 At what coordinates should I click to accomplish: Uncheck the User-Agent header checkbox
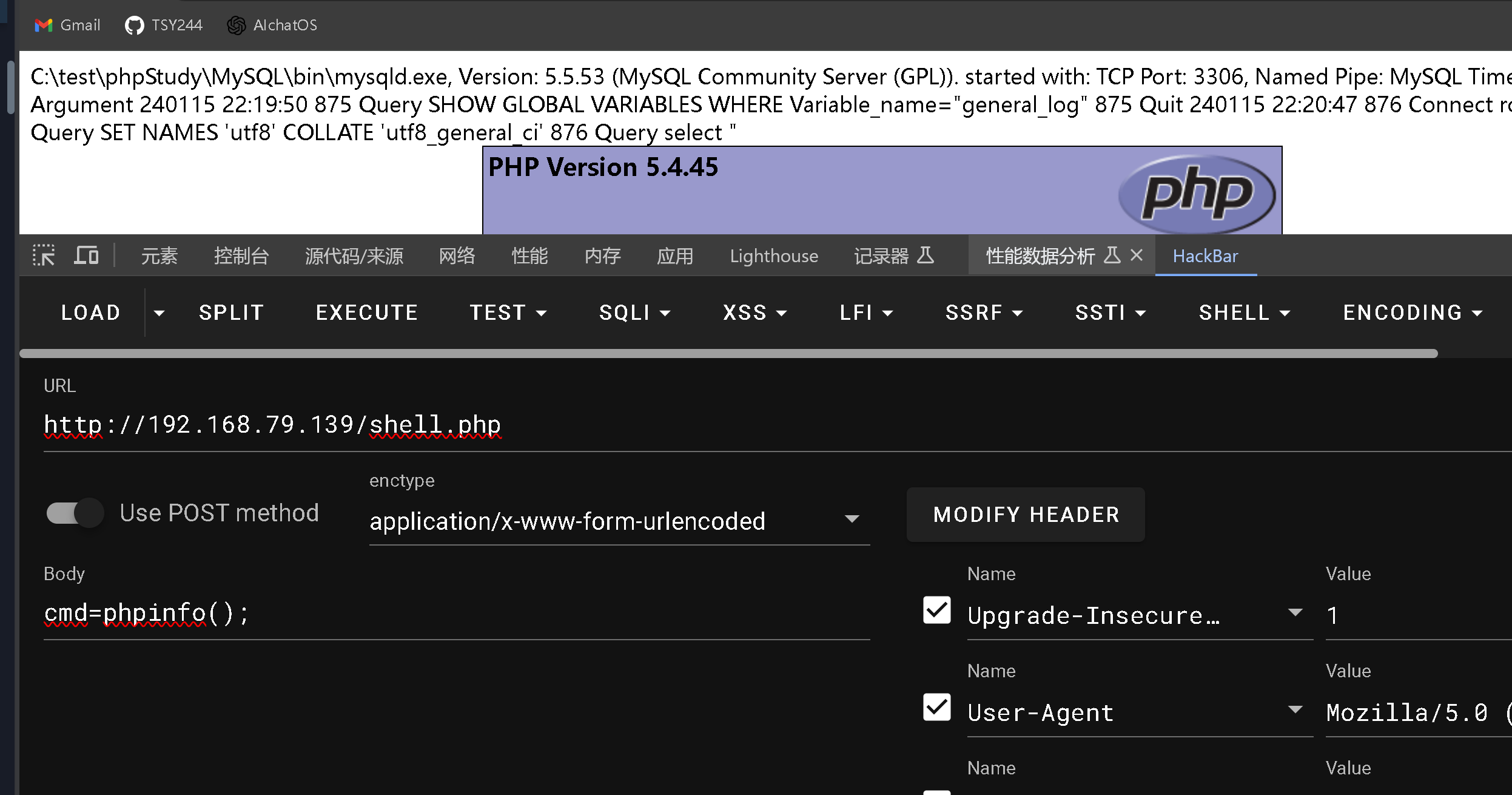[936, 707]
